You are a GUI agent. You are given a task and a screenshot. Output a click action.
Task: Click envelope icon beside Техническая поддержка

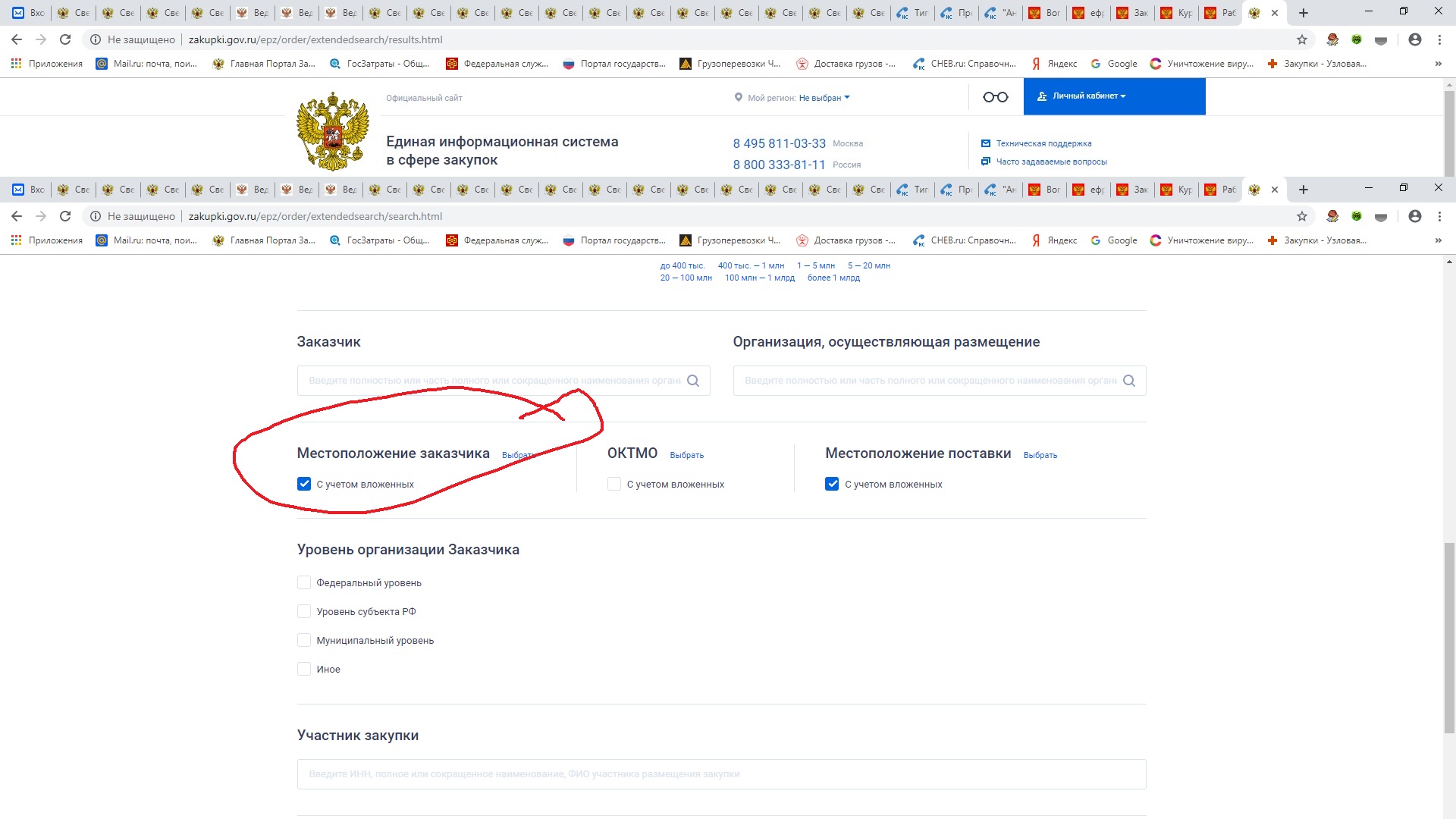[985, 143]
